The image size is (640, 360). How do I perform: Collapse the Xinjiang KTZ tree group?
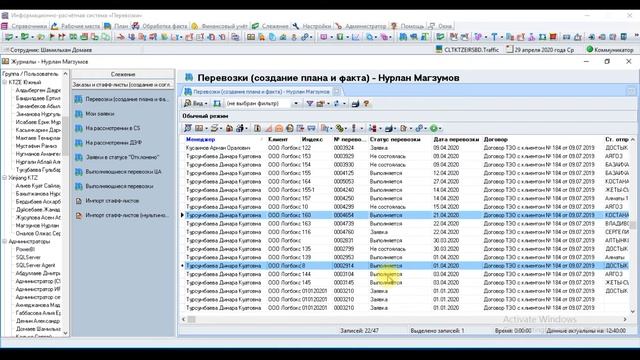pyautogui.click(x=5, y=178)
